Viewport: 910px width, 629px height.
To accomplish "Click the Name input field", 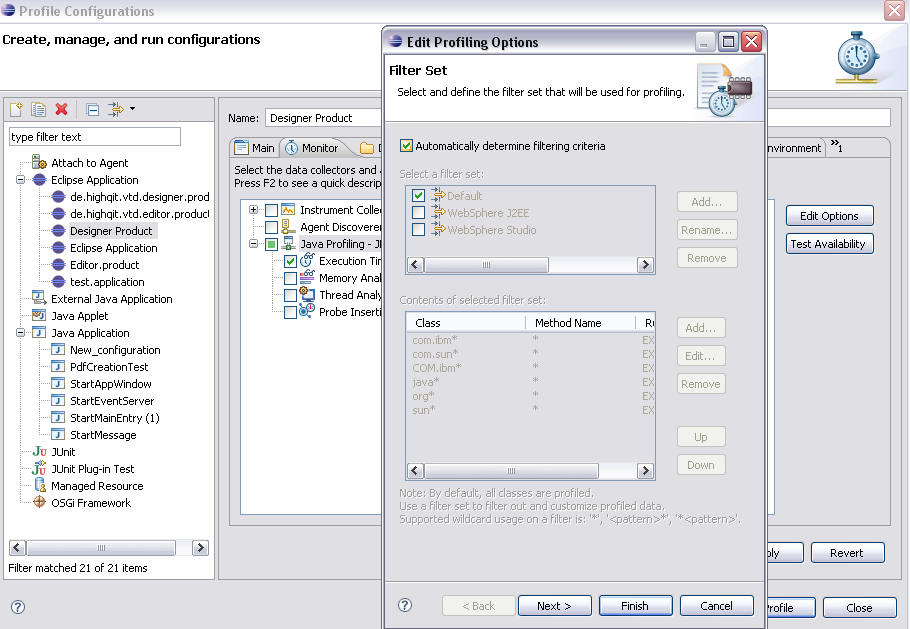I will pos(323,118).
